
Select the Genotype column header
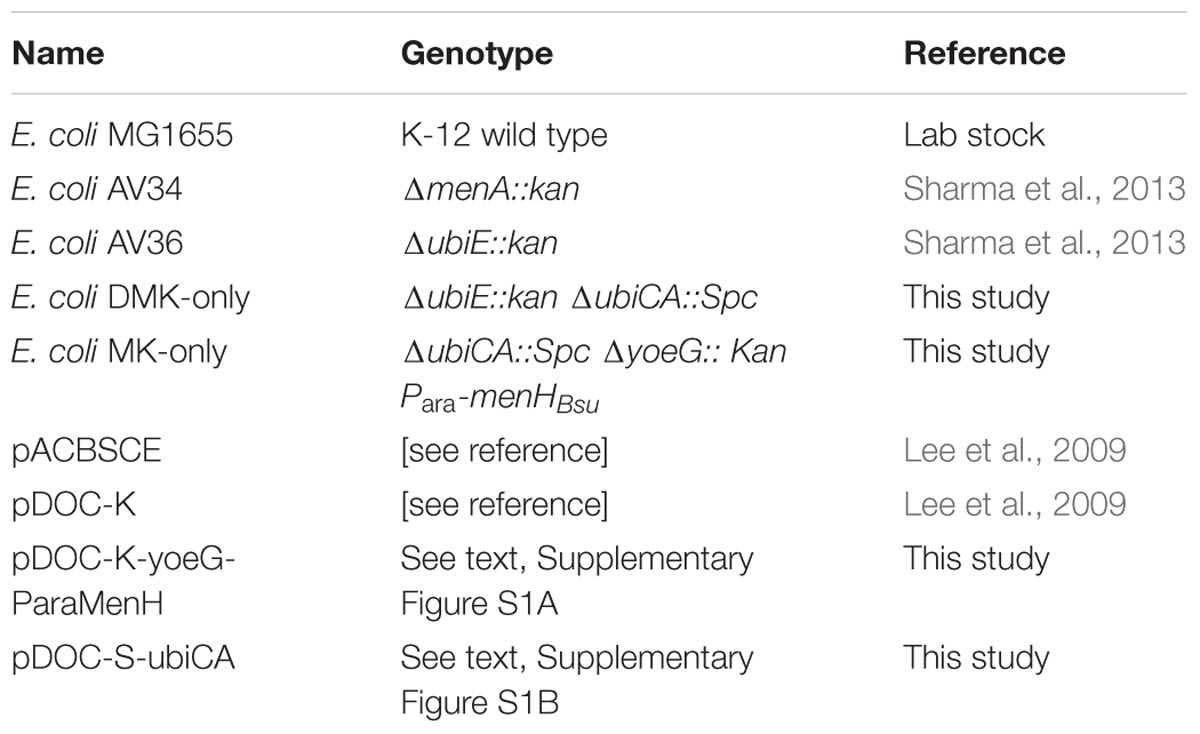(x=477, y=52)
